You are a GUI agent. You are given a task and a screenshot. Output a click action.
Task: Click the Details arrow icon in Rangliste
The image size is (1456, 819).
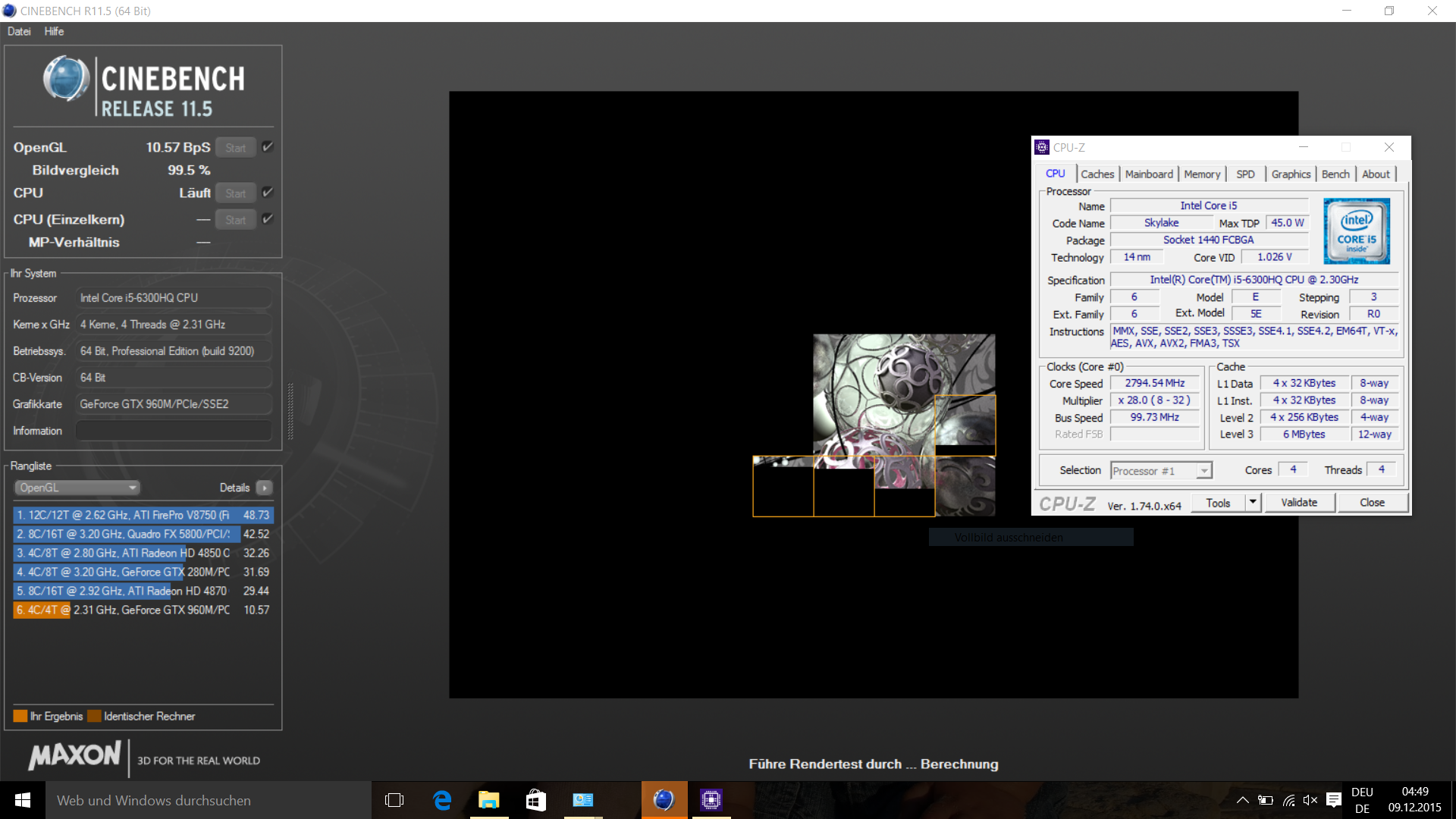[x=265, y=488]
